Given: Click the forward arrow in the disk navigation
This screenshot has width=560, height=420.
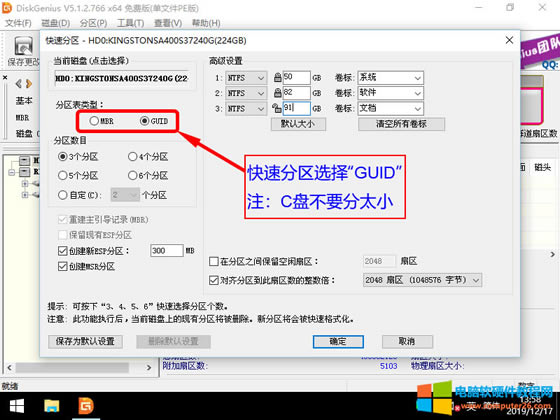Looking at the screenshot, I should 29,84.
